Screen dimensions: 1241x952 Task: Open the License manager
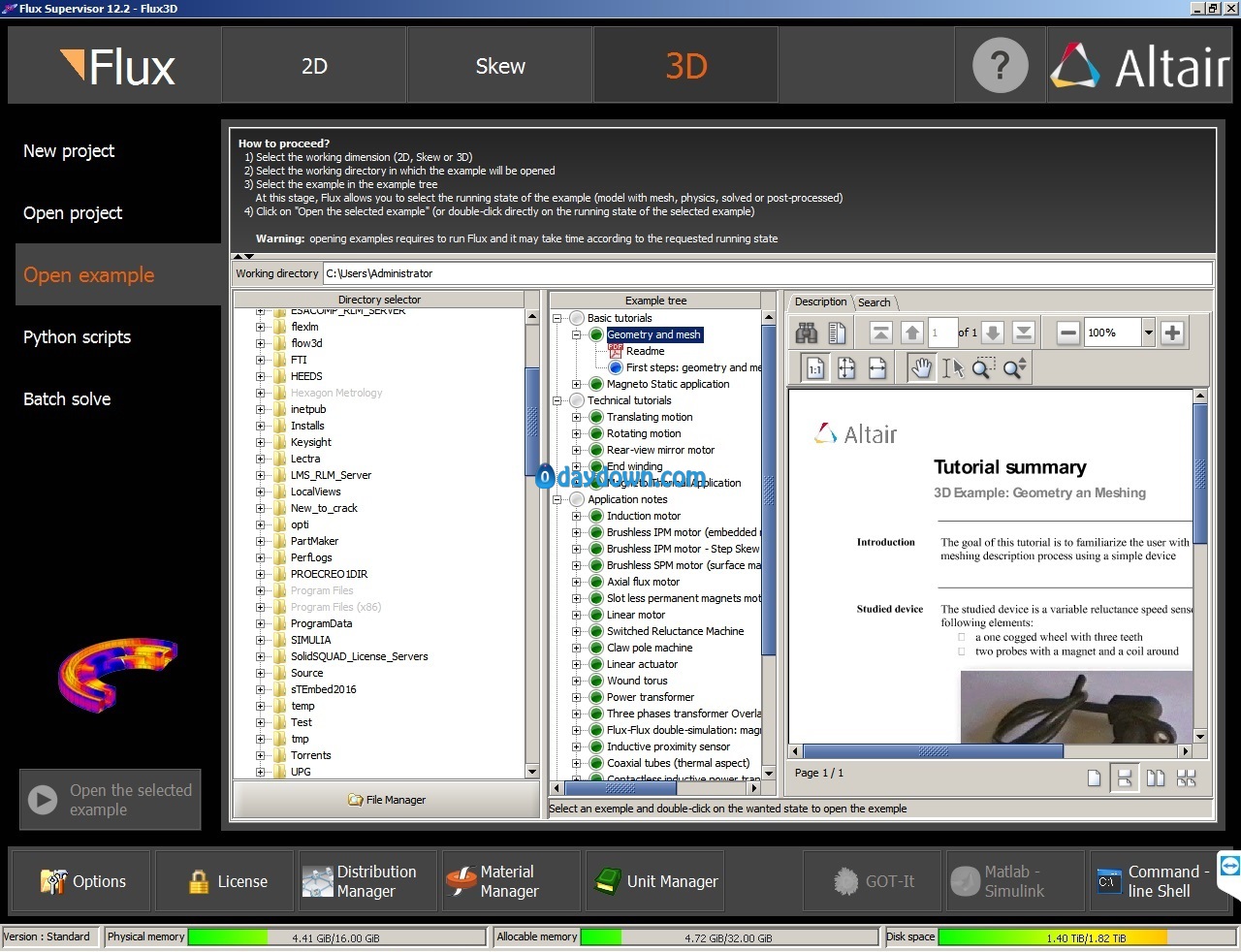coord(224,881)
